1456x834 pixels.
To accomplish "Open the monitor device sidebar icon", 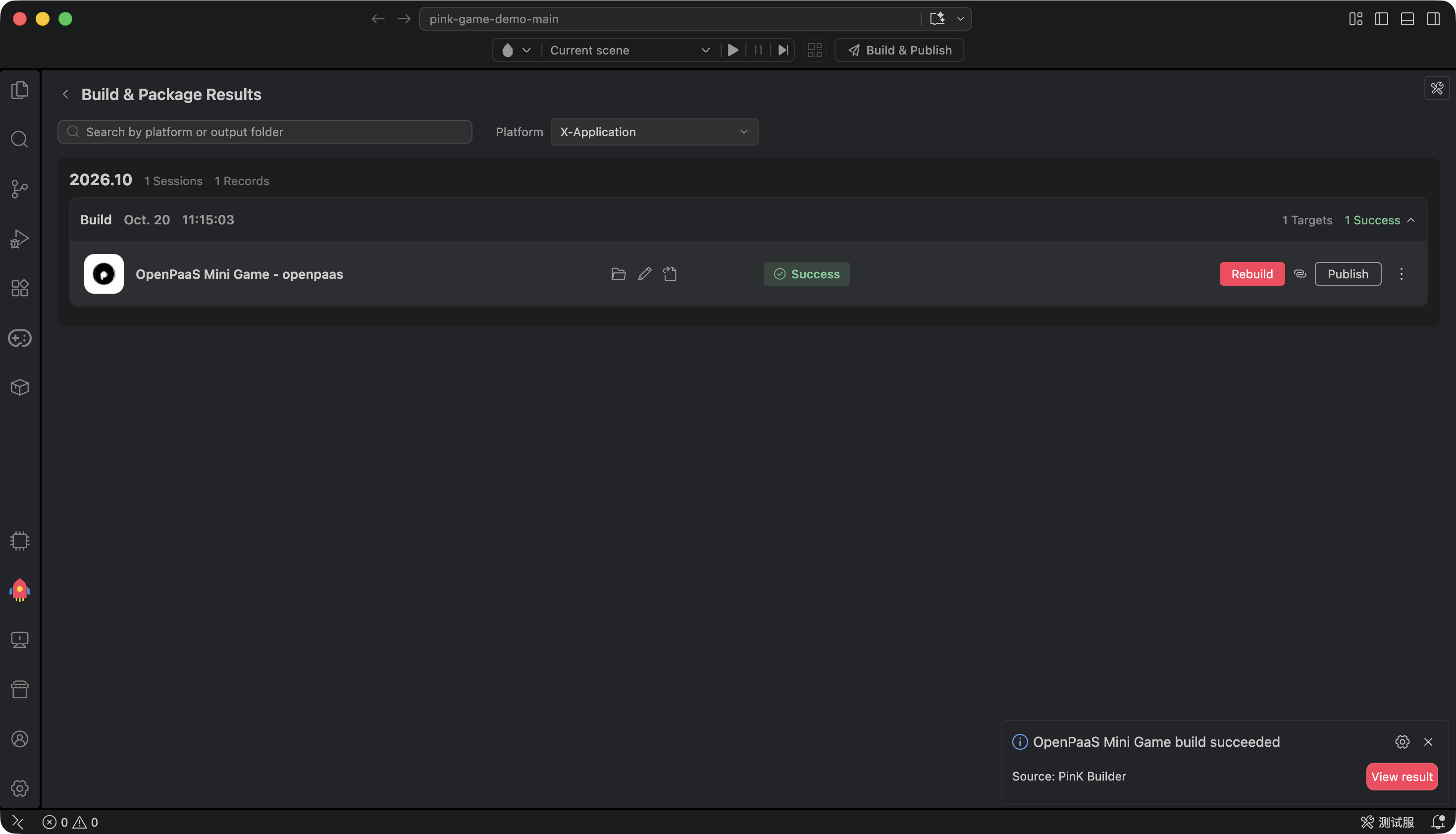I will (x=19, y=640).
